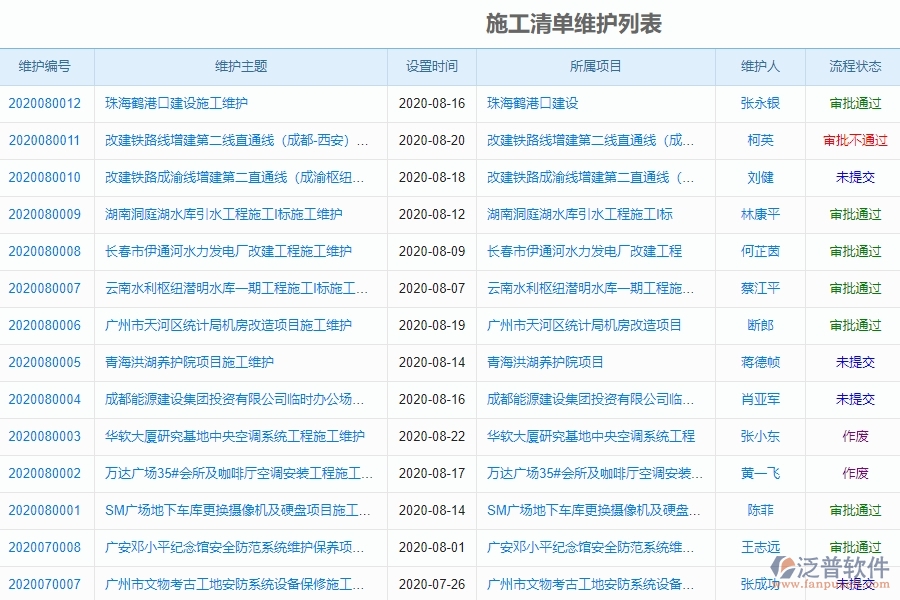The image size is (900, 600).
Task: Open record 2020080005 for 青海洪湖养护院
Action: (45, 362)
